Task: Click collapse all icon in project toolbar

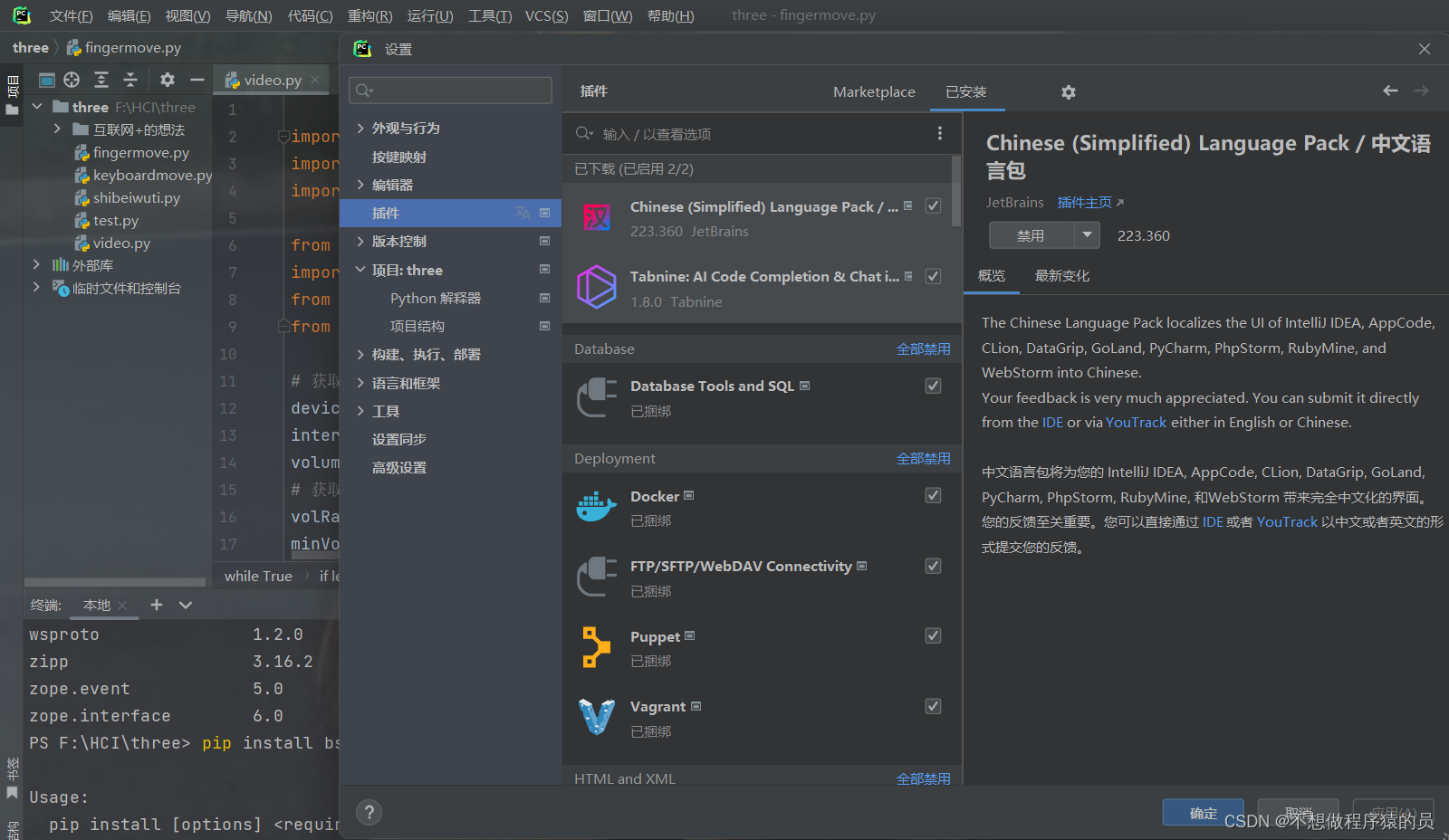Action: point(130,80)
